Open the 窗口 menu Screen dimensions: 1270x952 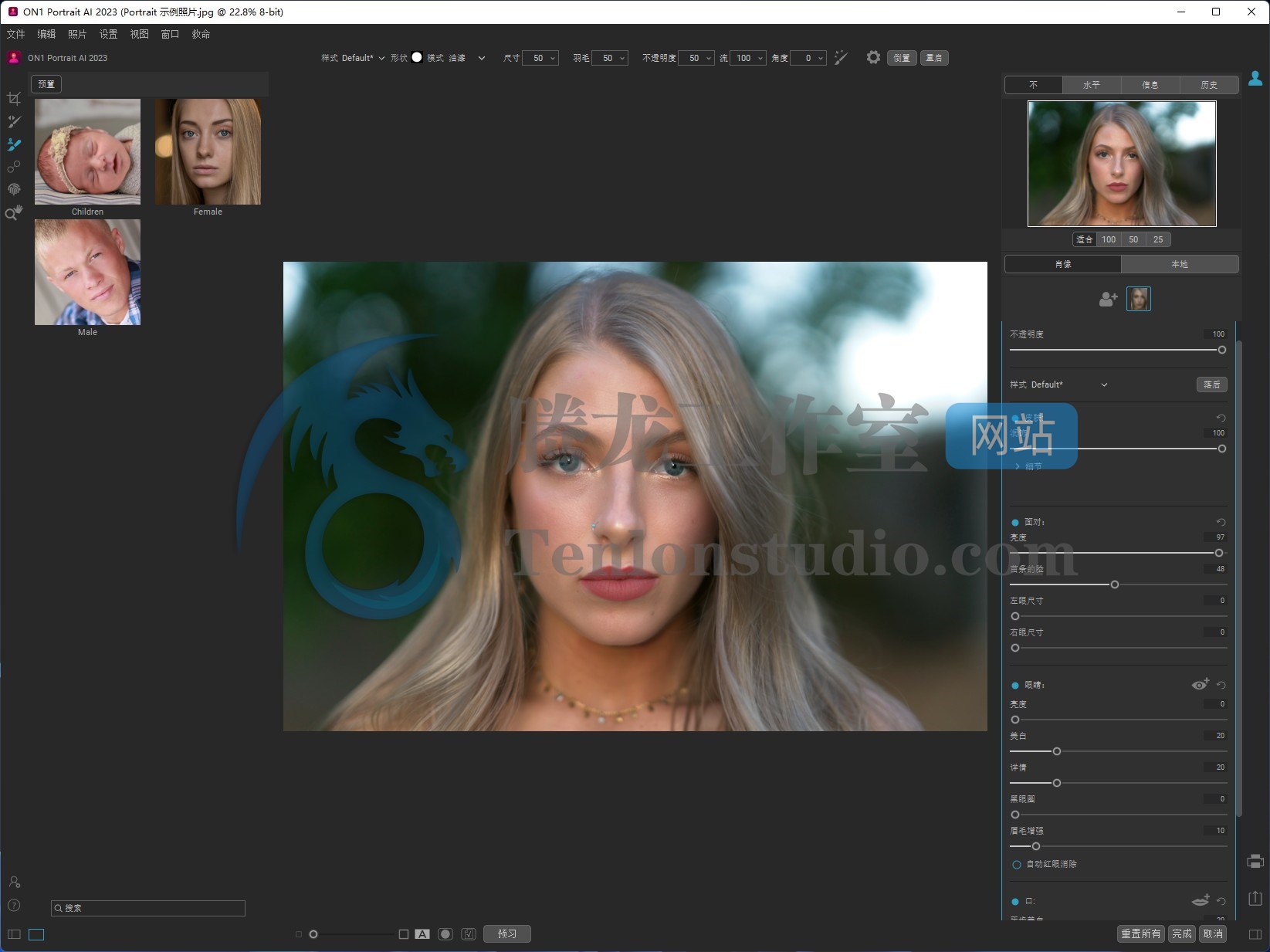[170, 34]
